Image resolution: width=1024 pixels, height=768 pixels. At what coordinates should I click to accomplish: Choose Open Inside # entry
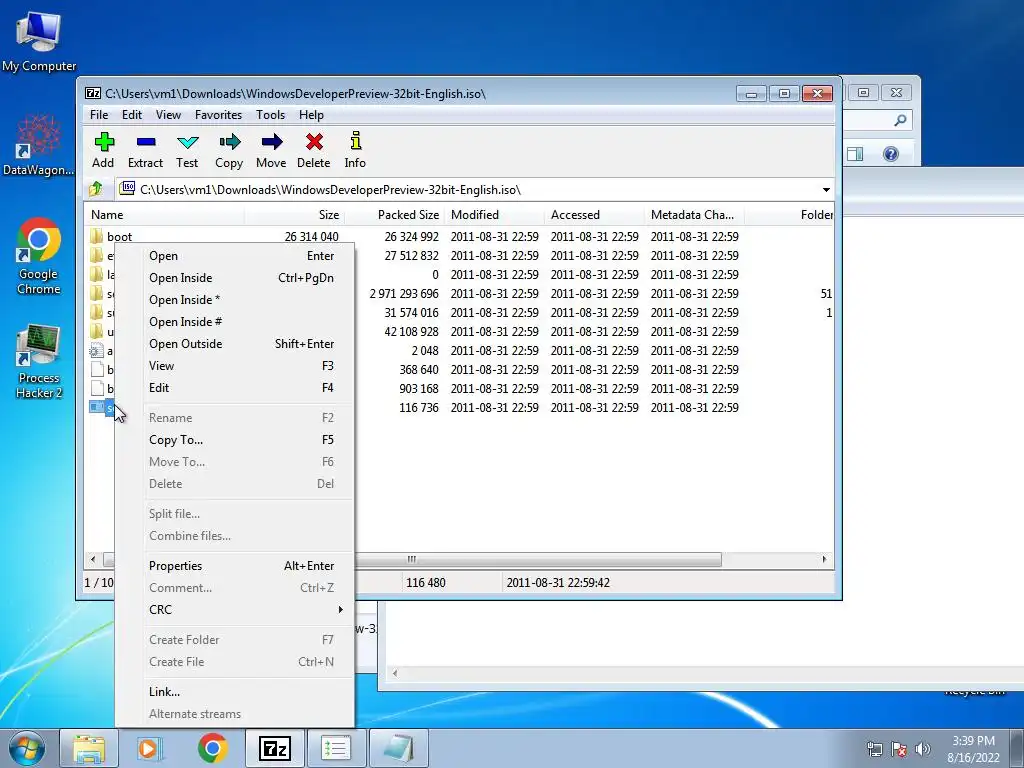(x=234, y=322)
